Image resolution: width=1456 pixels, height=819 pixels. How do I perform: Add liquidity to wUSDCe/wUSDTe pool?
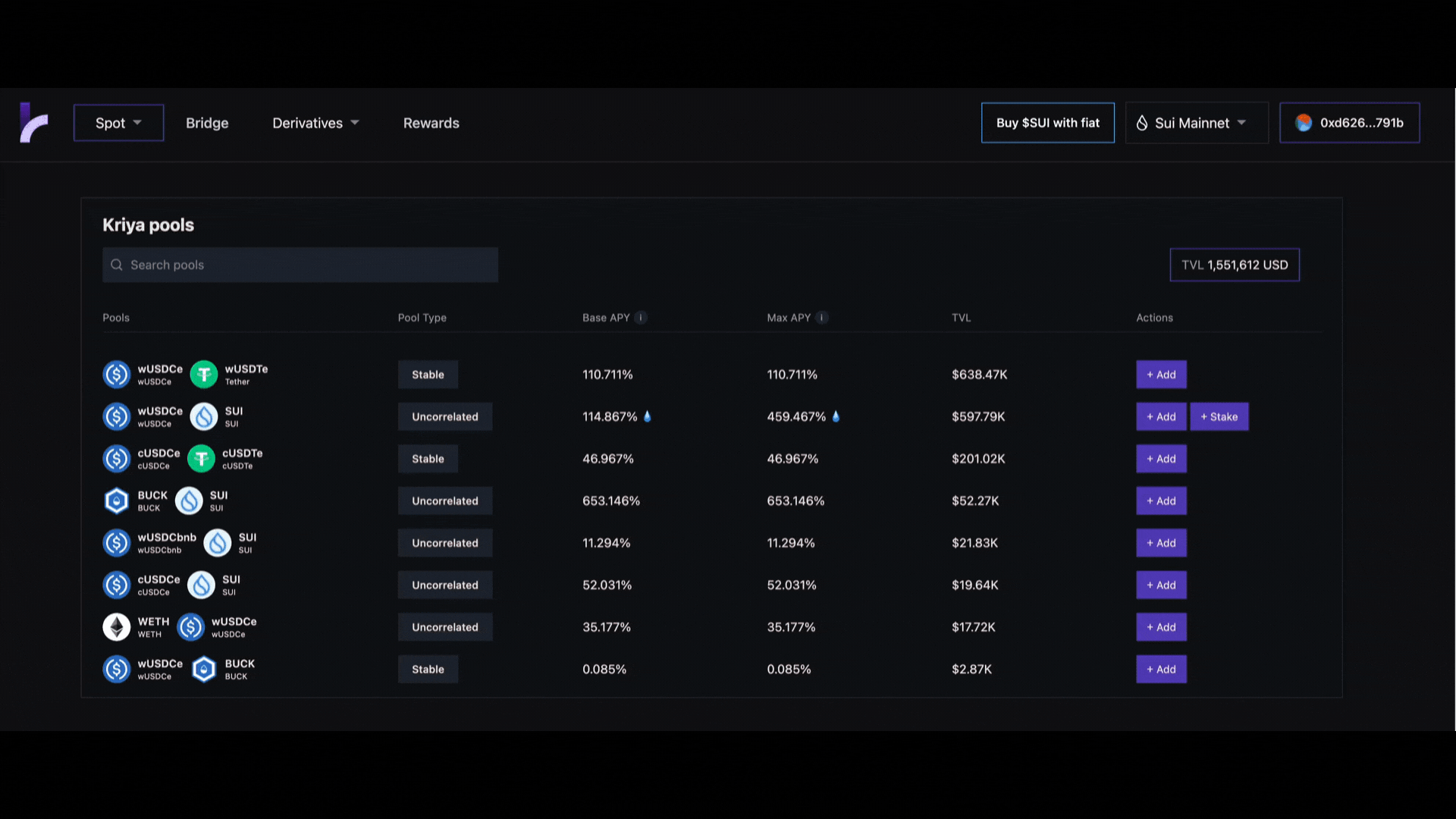(x=1161, y=375)
